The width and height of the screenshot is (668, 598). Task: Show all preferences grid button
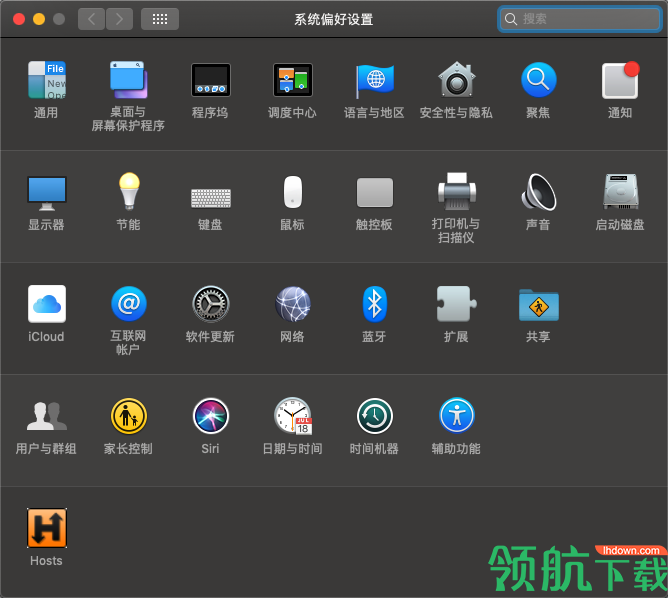point(160,19)
